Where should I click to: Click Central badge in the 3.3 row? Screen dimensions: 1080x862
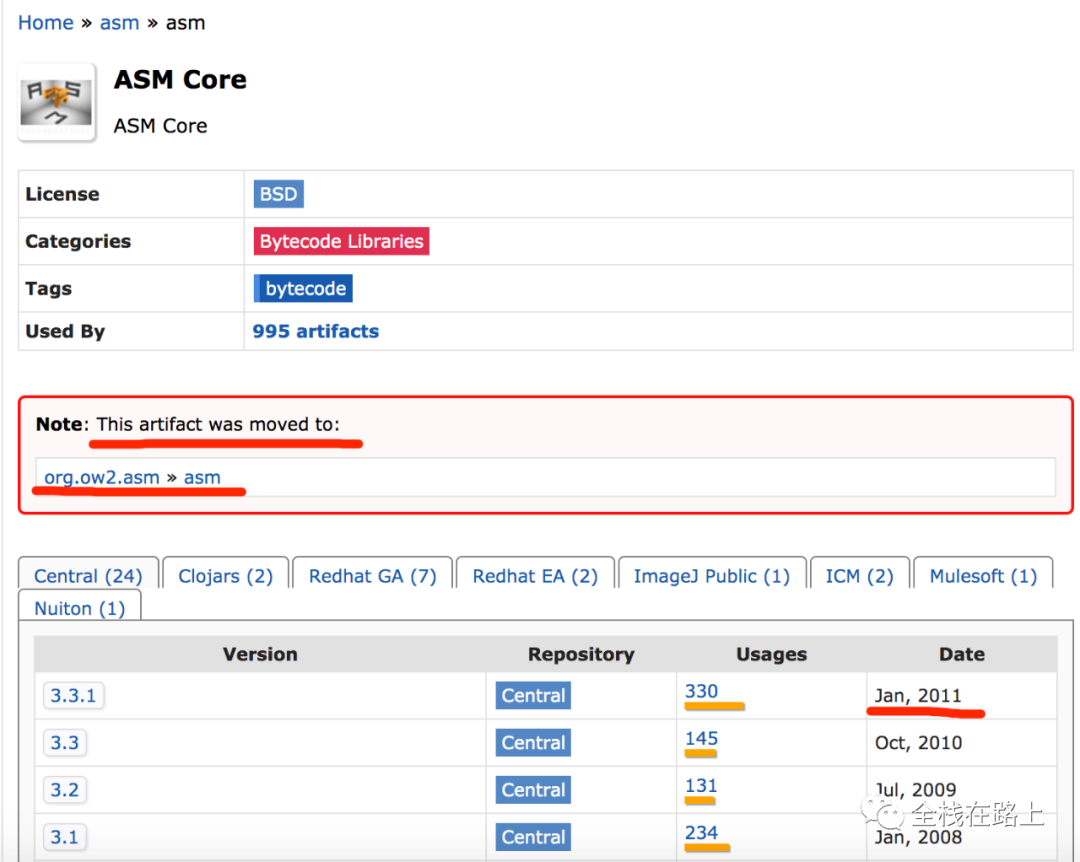tap(533, 742)
